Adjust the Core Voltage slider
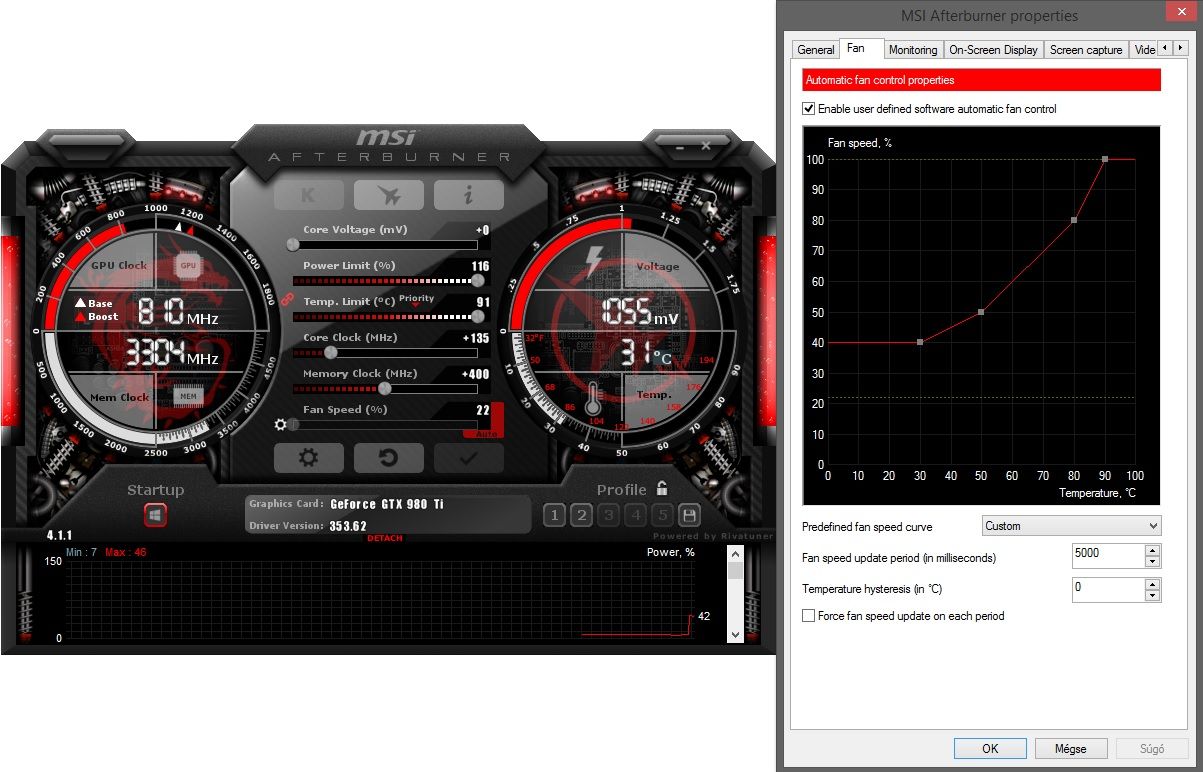Image resolution: width=1203 pixels, height=772 pixels. point(385,244)
